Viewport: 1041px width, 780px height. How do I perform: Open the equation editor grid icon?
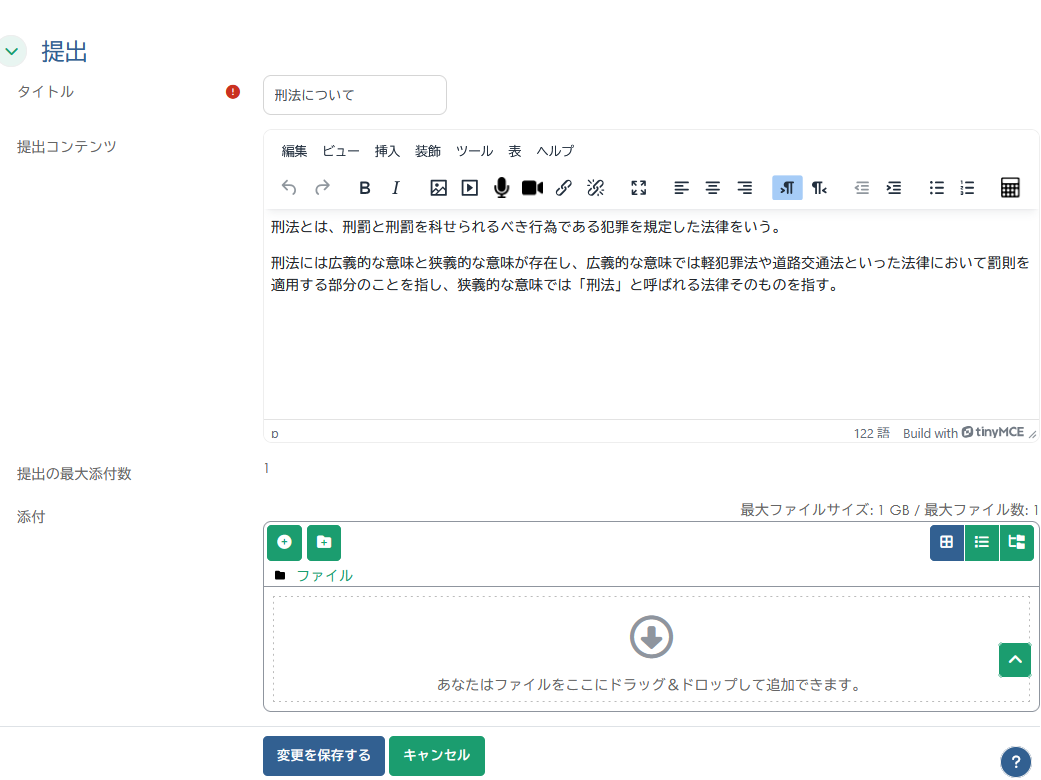pyautogui.click(x=1010, y=187)
